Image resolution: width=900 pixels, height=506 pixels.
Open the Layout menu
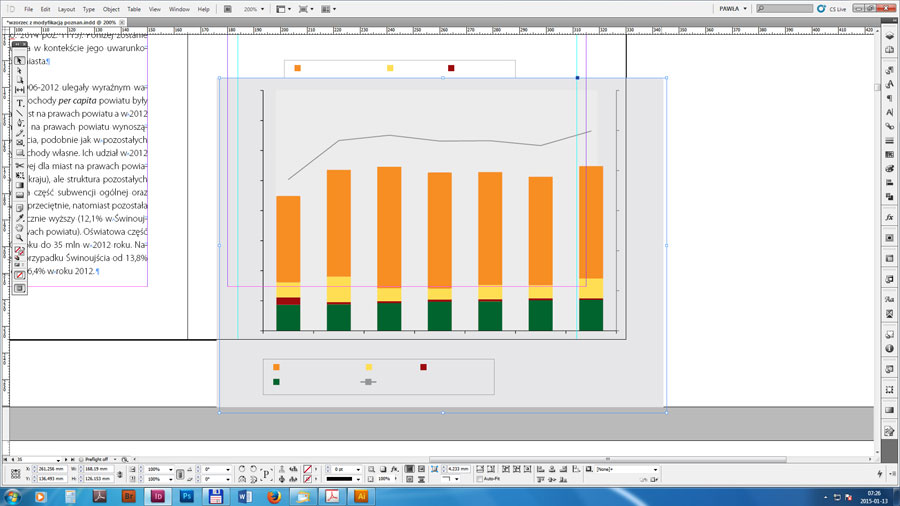pyautogui.click(x=66, y=9)
